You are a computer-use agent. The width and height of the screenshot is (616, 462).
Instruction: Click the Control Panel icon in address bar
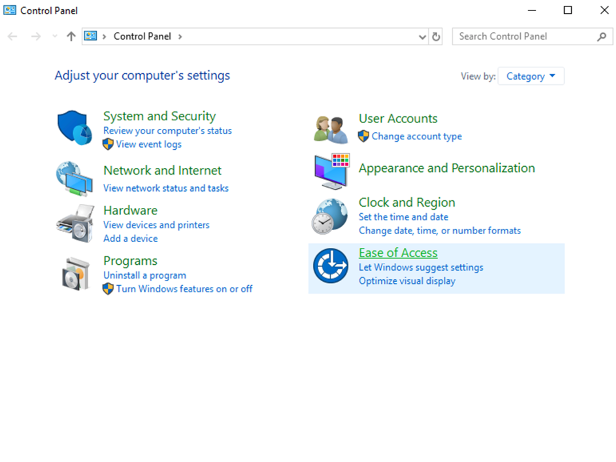[x=91, y=36]
